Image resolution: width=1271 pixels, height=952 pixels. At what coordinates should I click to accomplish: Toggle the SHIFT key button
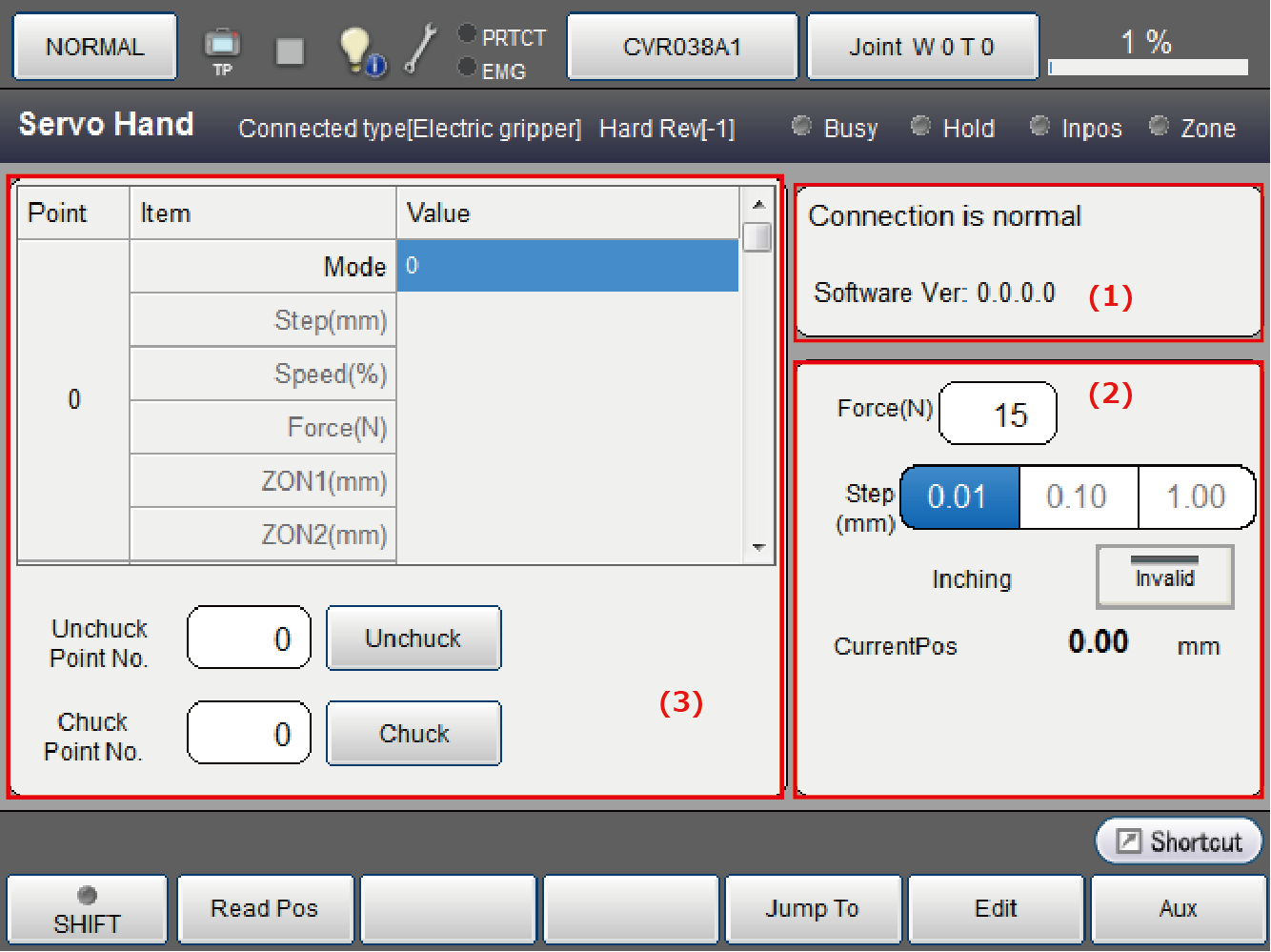coord(87,909)
